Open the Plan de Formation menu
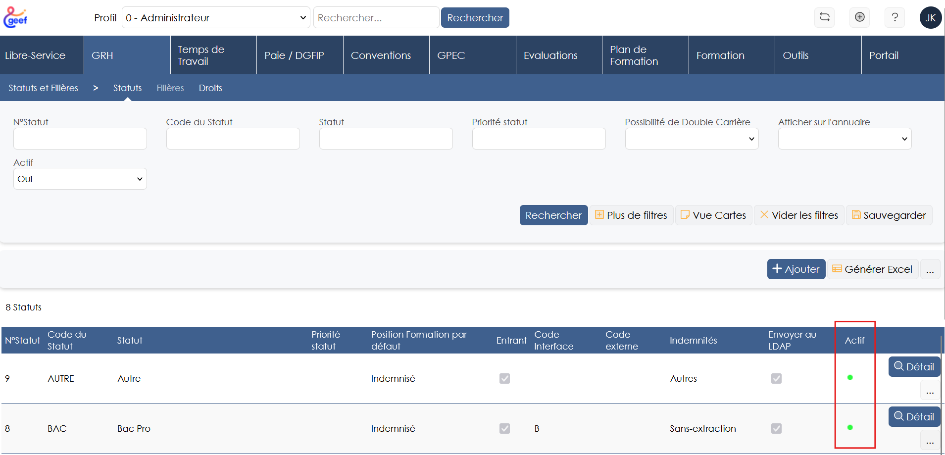This screenshot has height=455, width=945. click(x=645, y=55)
